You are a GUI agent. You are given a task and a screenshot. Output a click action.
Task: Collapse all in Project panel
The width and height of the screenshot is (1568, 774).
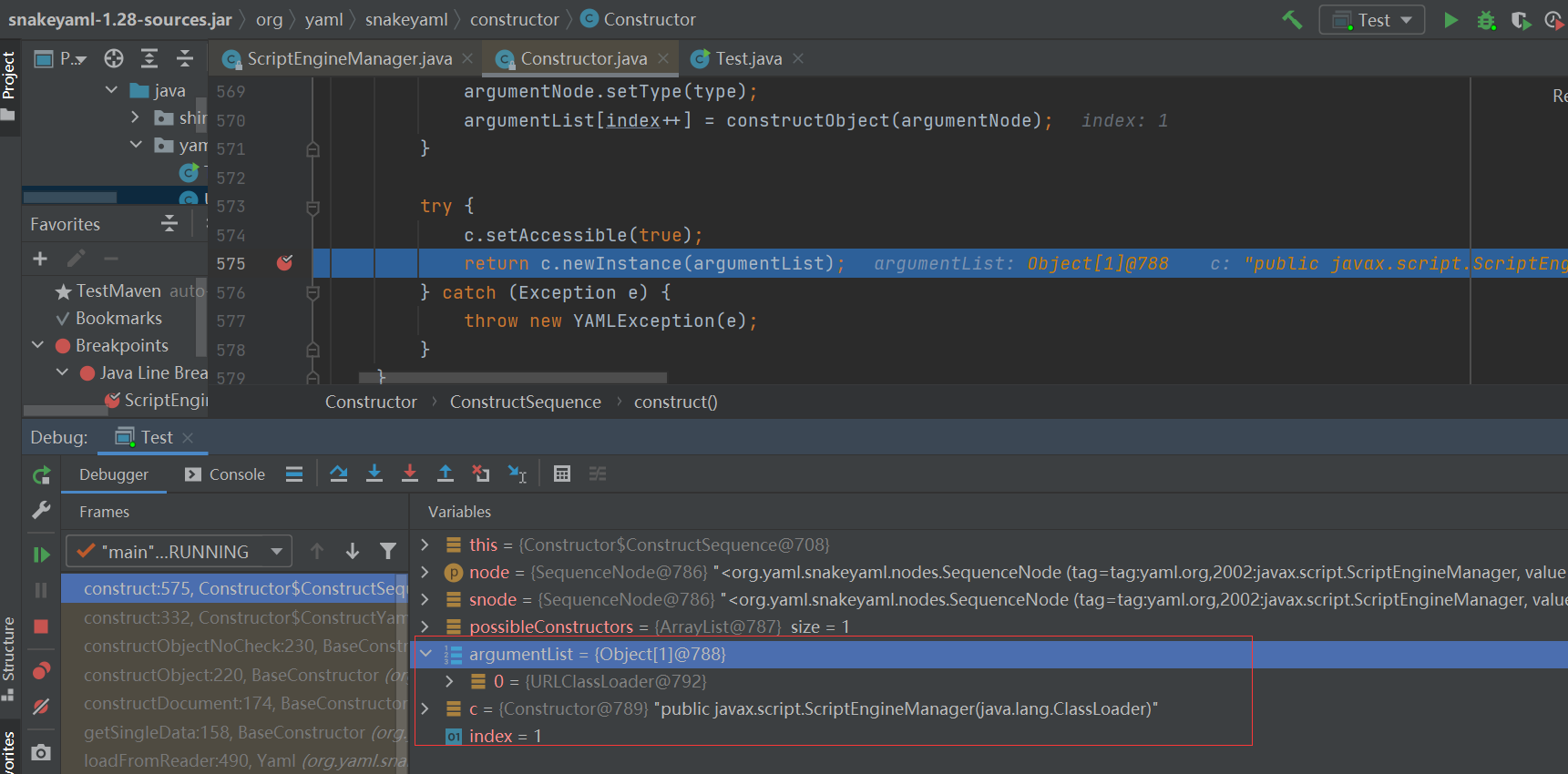coord(185,59)
